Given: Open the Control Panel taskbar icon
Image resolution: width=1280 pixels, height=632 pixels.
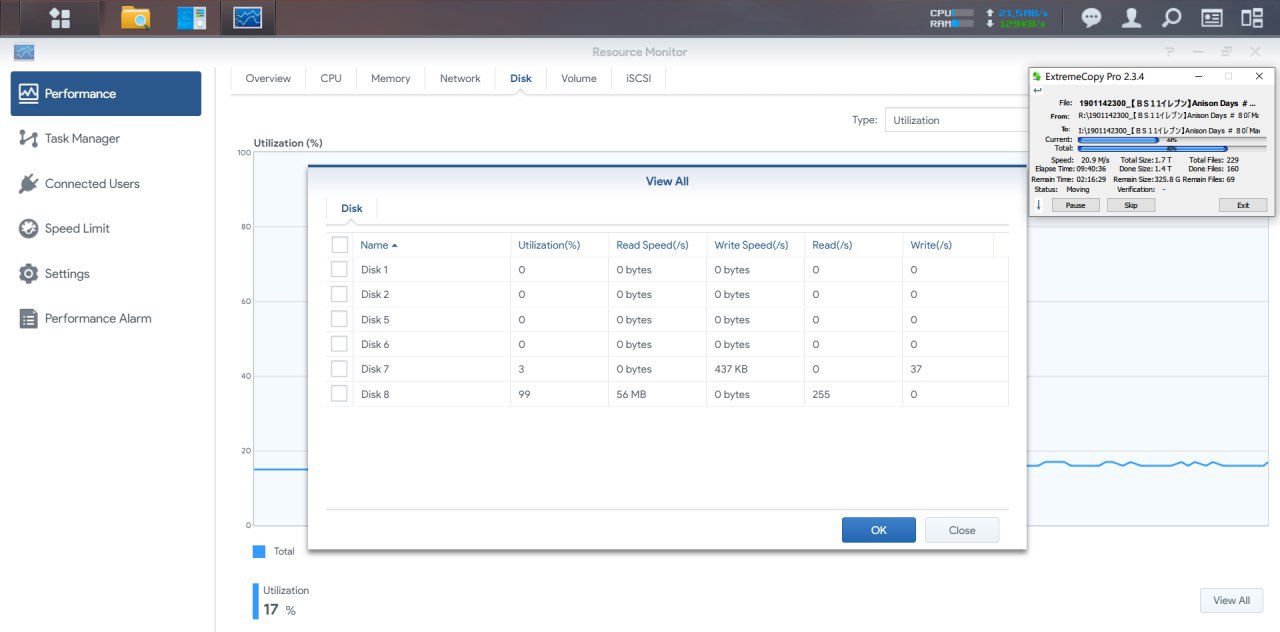Looking at the screenshot, I should 191,18.
